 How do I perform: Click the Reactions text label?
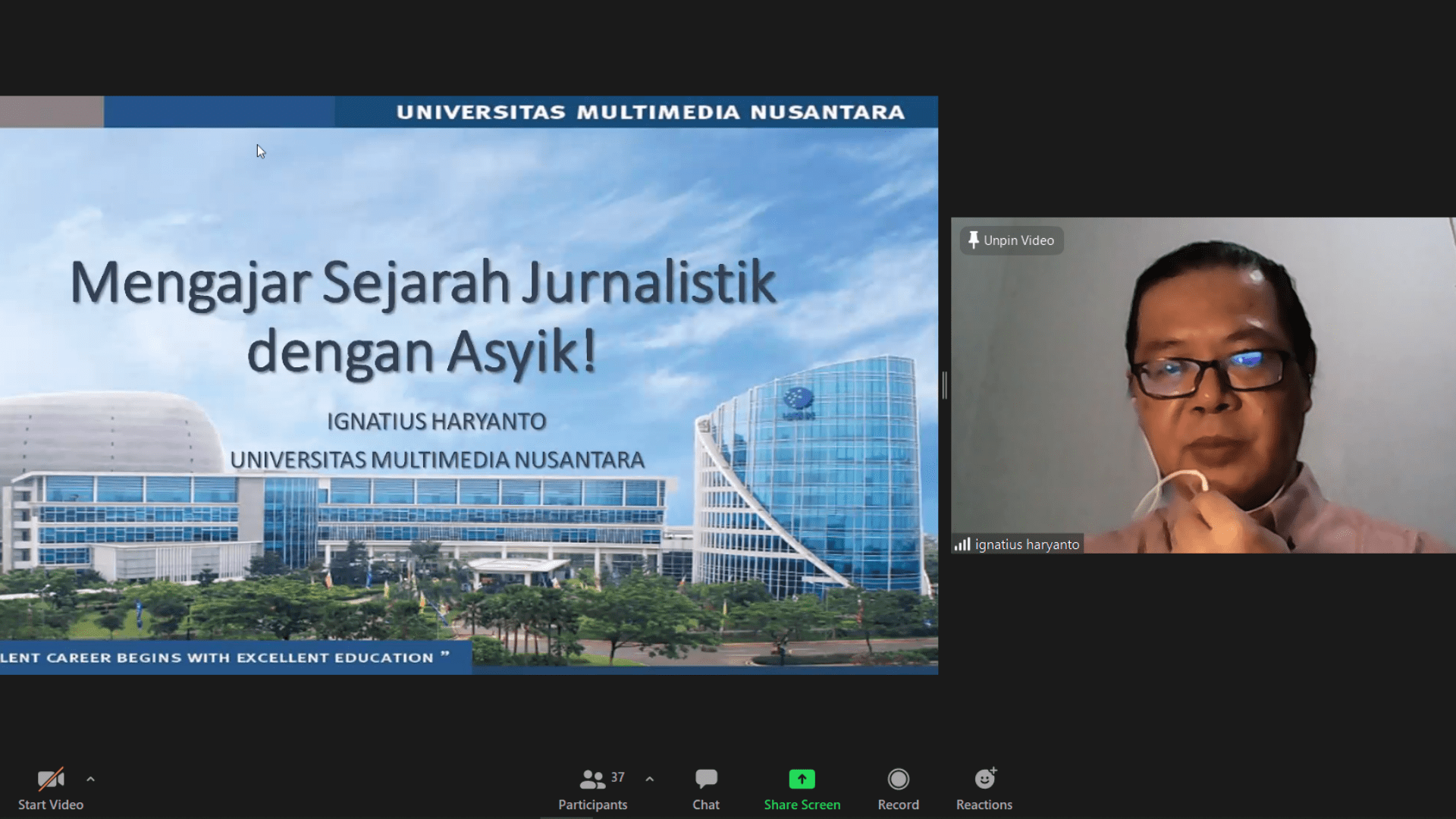coord(984,805)
